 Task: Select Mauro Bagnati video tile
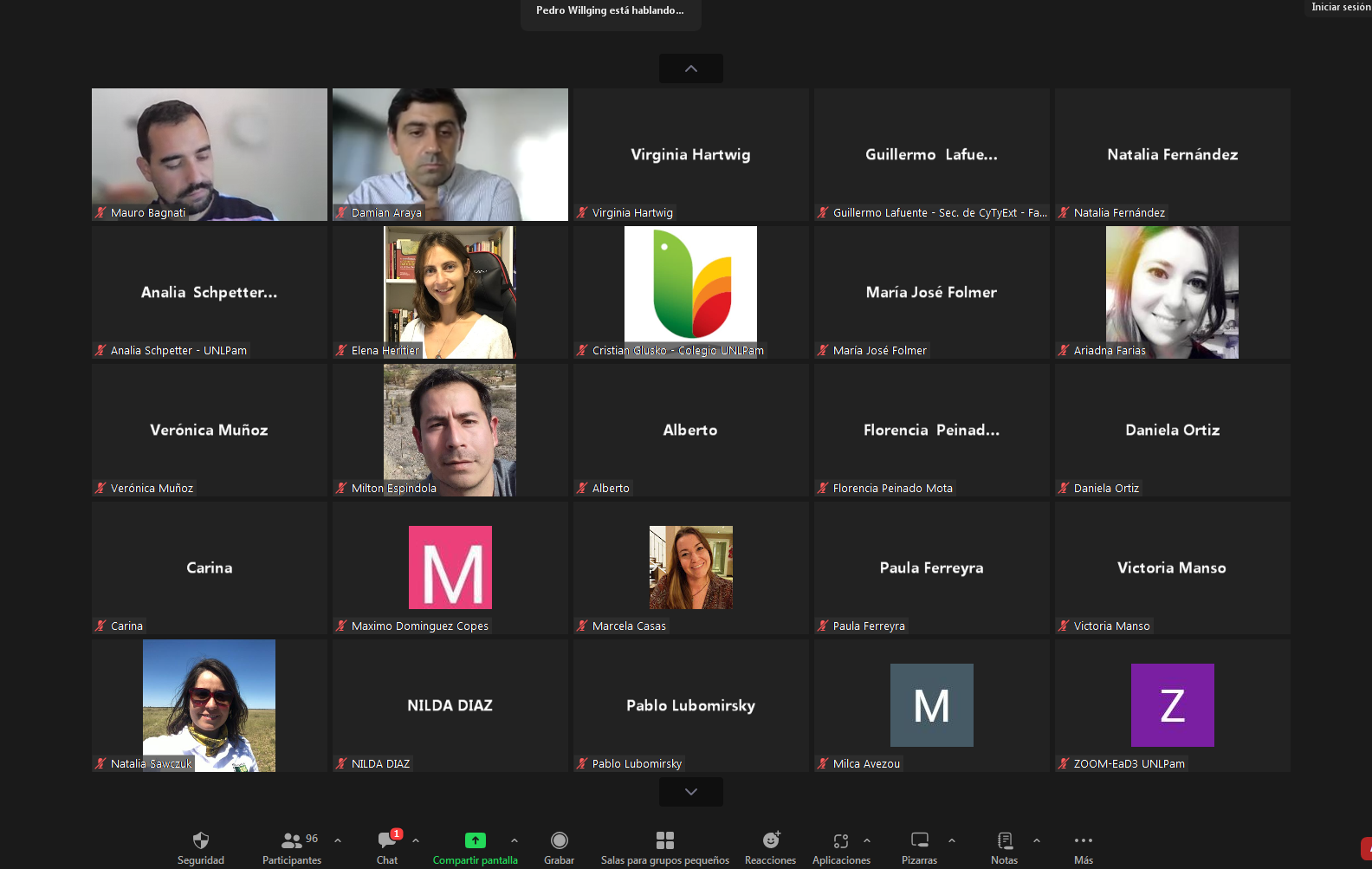point(210,154)
